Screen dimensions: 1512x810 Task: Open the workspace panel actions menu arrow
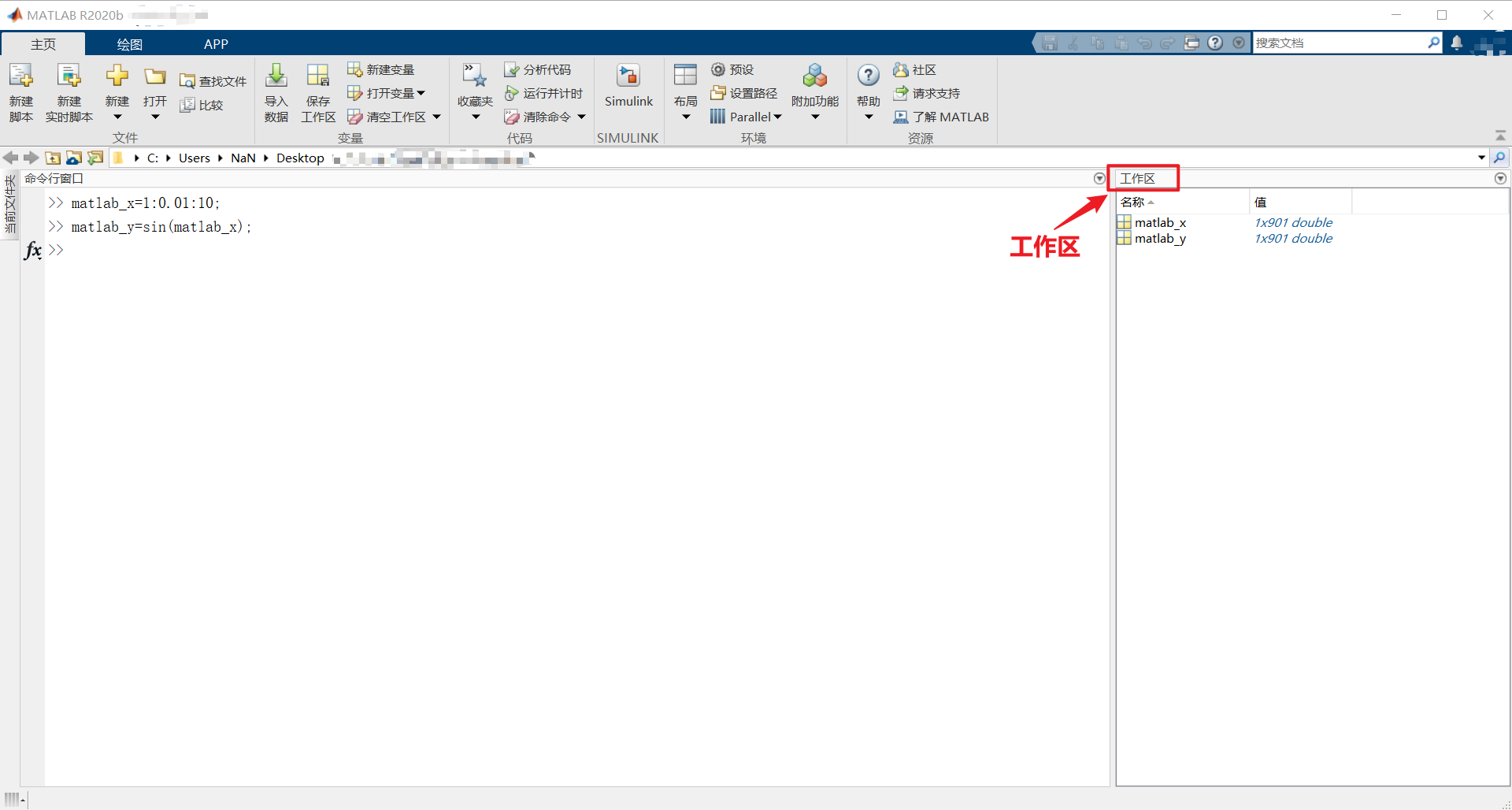click(x=1500, y=179)
